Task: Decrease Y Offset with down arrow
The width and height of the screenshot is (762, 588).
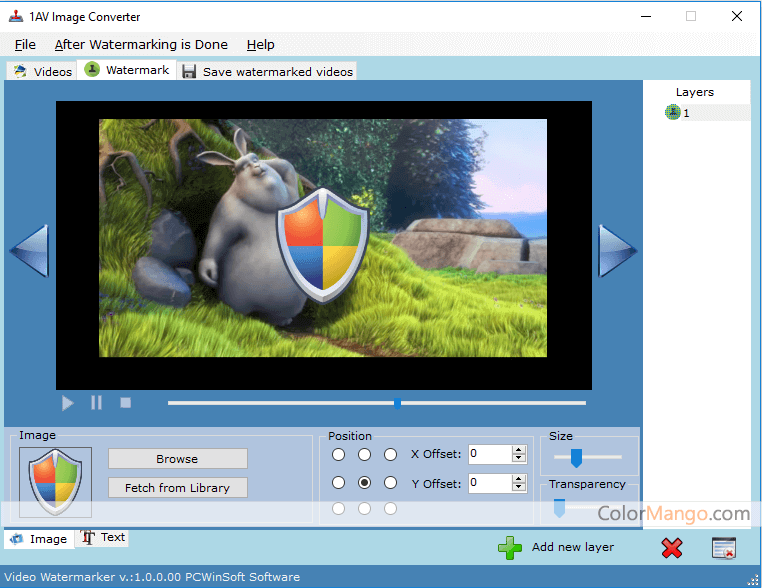Action: pos(519,487)
